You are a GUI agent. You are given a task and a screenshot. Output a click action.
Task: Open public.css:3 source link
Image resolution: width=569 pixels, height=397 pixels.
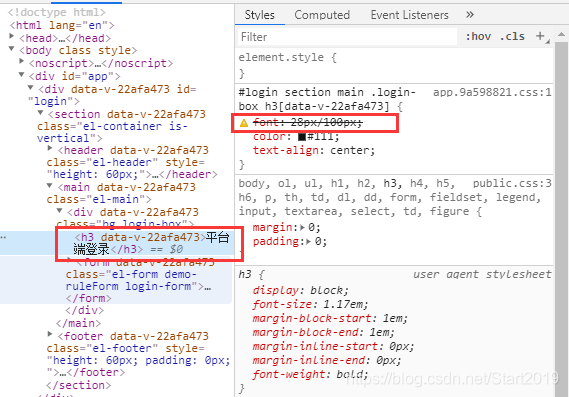(x=512, y=183)
